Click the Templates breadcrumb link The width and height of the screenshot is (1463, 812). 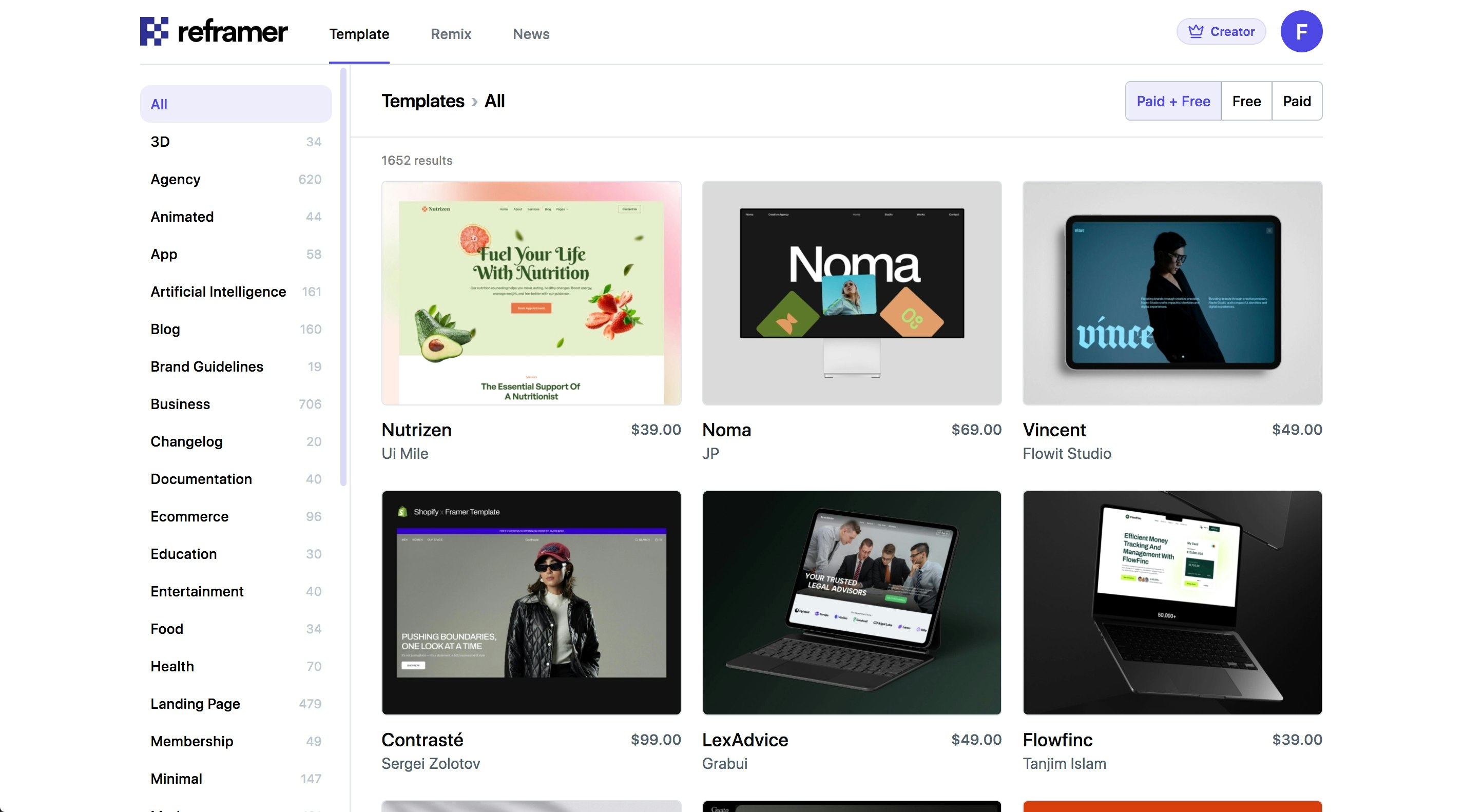point(422,101)
